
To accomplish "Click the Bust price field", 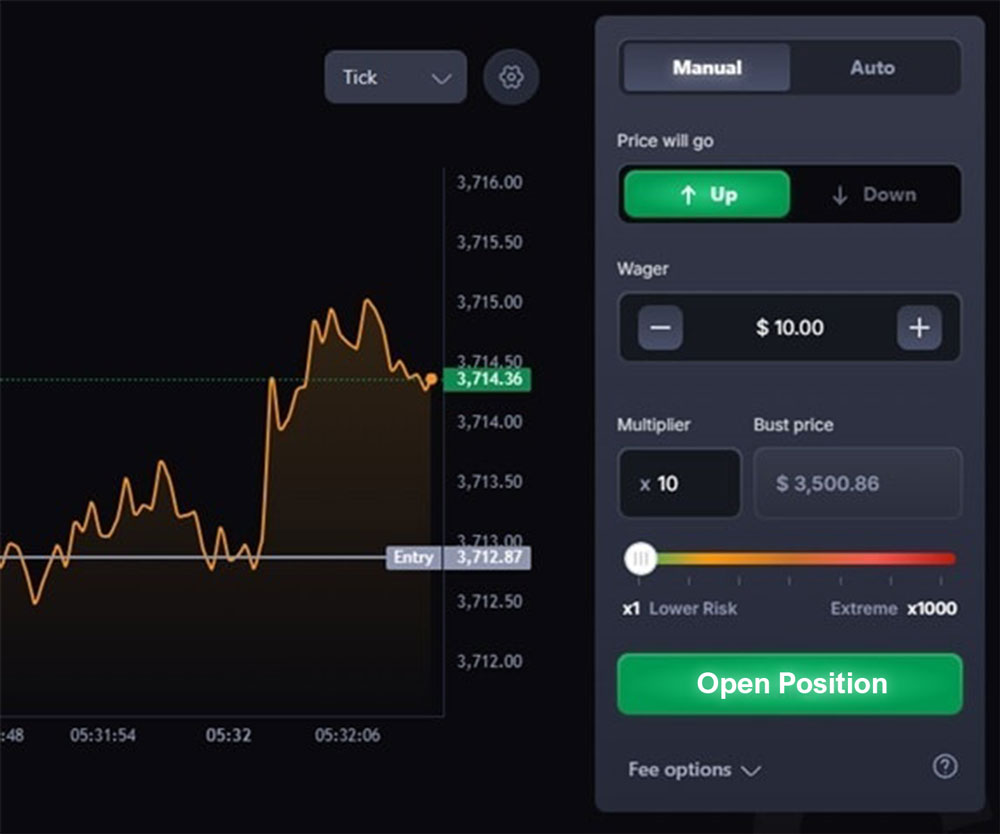I will coord(858,483).
